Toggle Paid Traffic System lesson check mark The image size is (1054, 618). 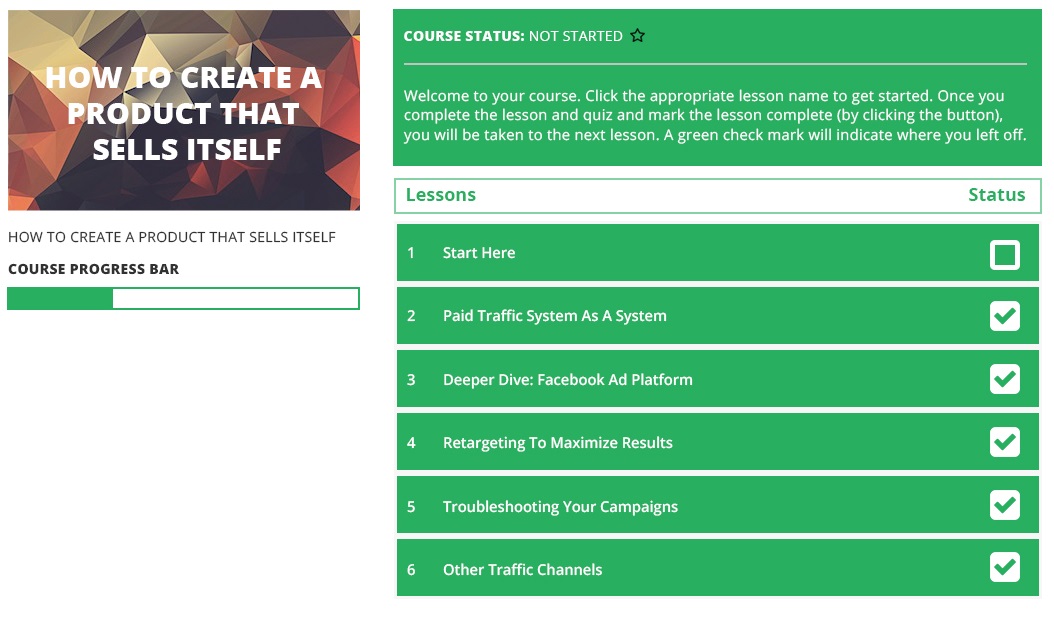point(1004,317)
